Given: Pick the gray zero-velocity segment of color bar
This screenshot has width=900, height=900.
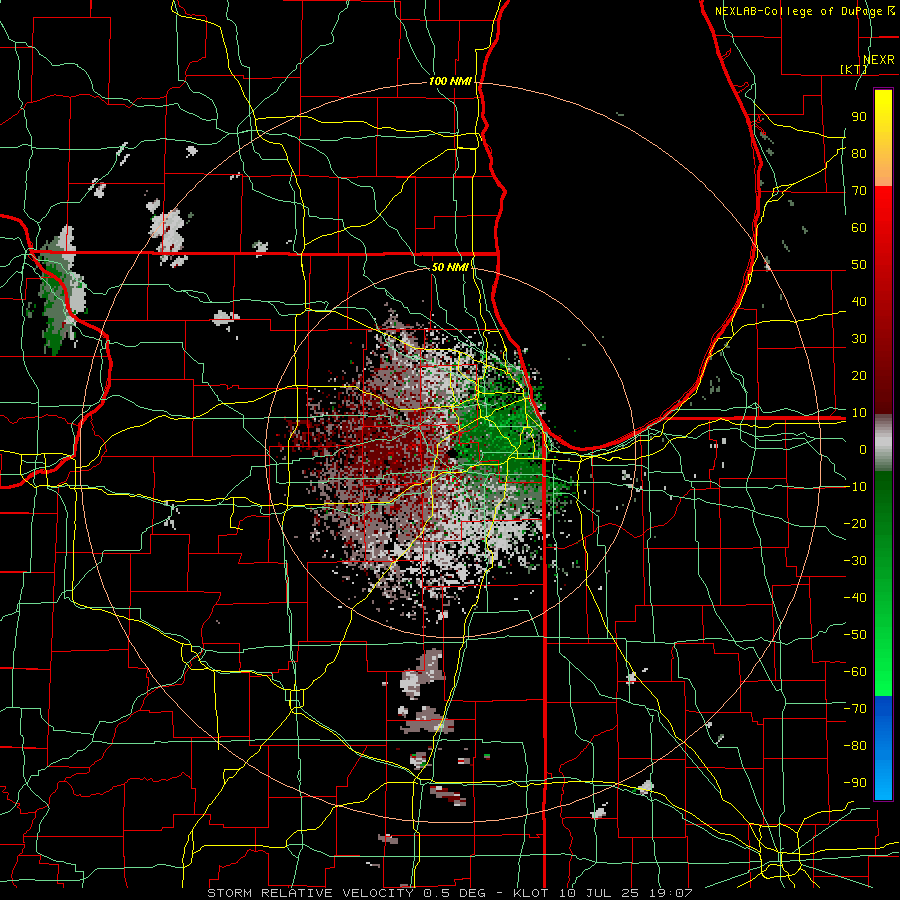Looking at the screenshot, I should pyautogui.click(x=883, y=443).
